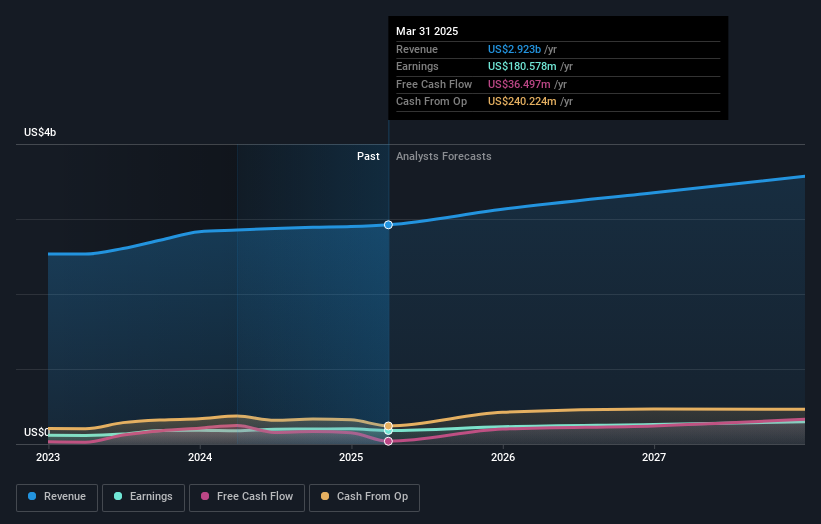Click the US$36.497m free cash flow value
Screen dimensions: 821x524
tap(519, 84)
